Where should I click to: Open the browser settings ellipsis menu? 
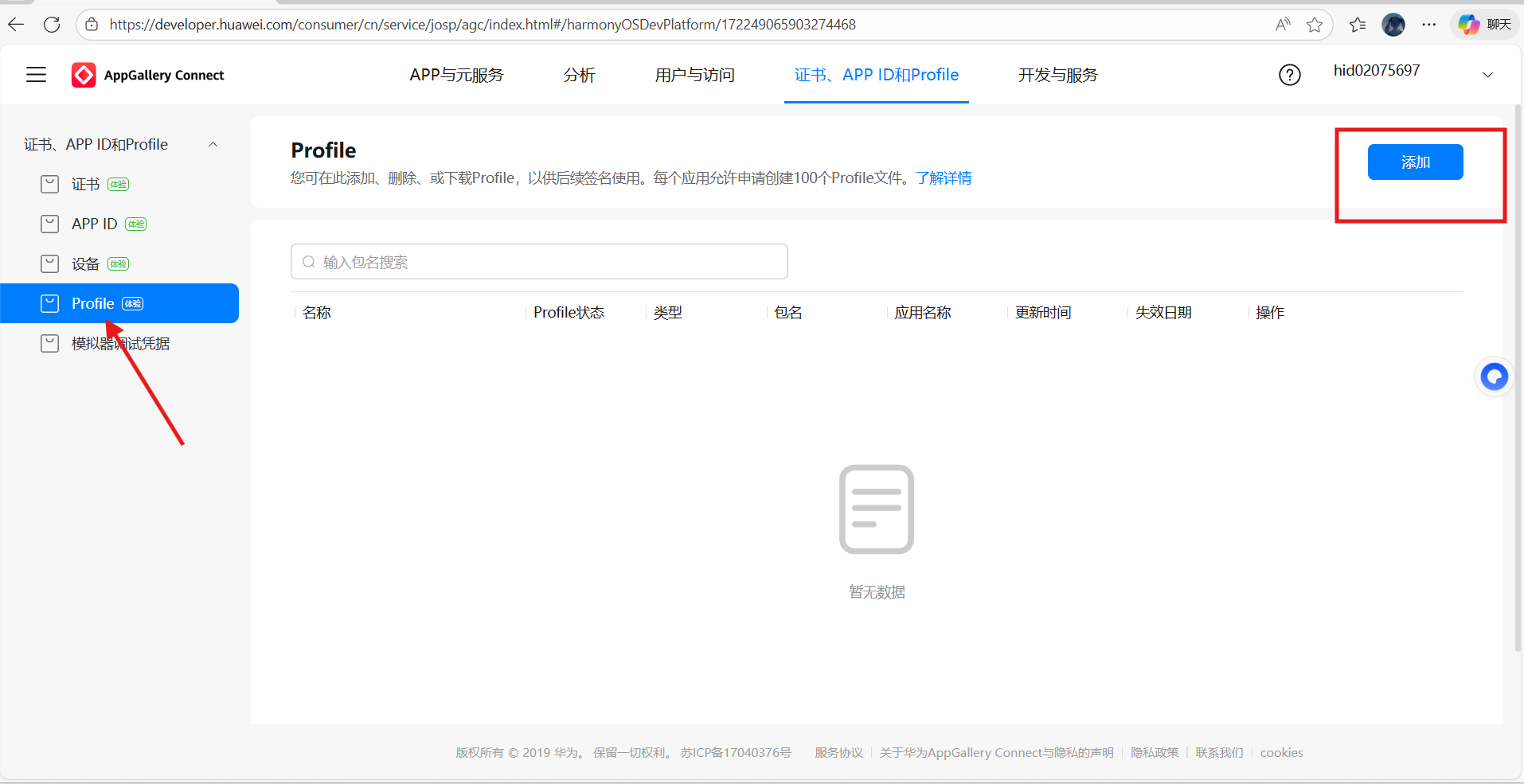click(x=1430, y=25)
